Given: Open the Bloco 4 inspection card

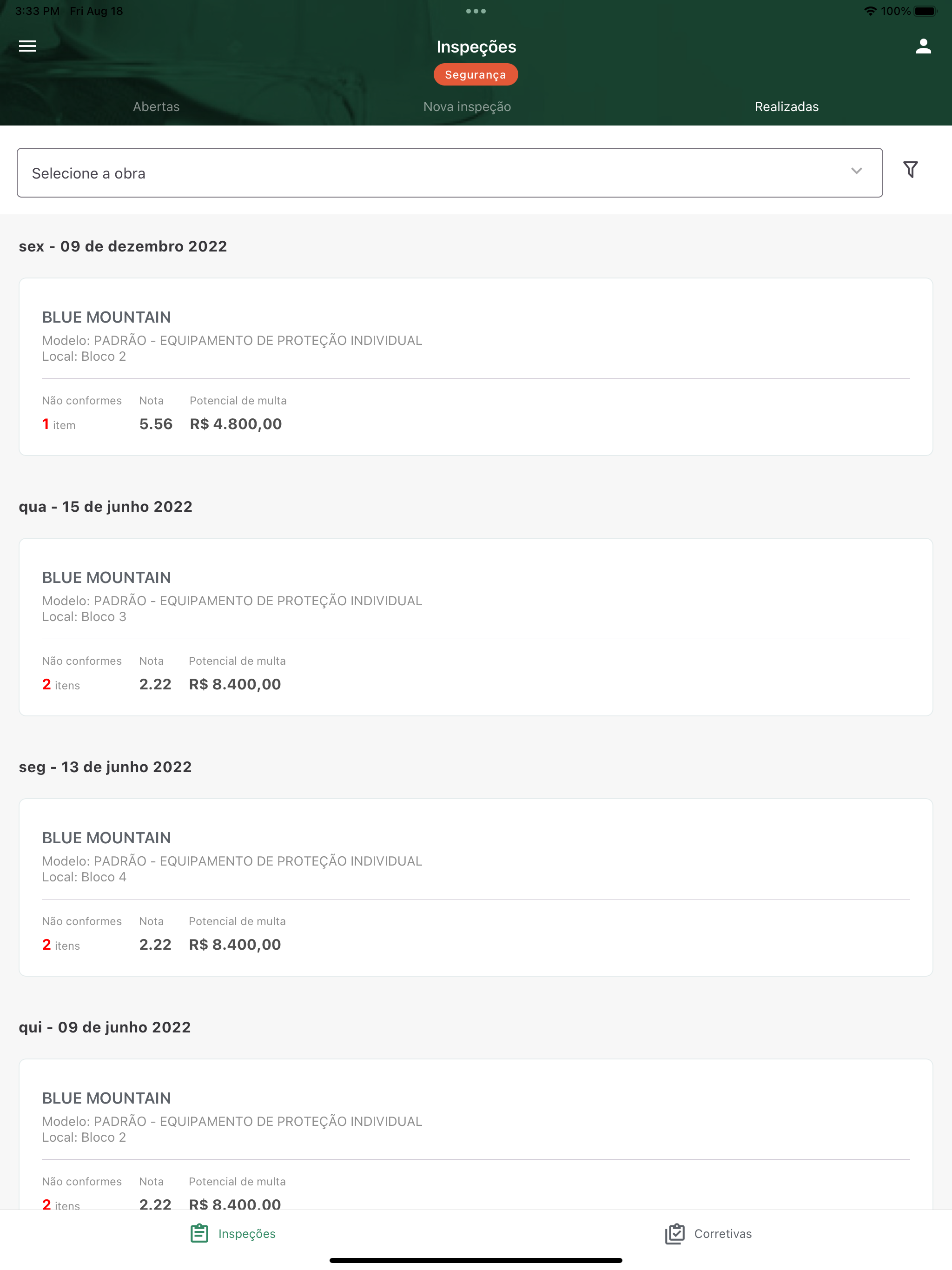Looking at the screenshot, I should (x=476, y=887).
